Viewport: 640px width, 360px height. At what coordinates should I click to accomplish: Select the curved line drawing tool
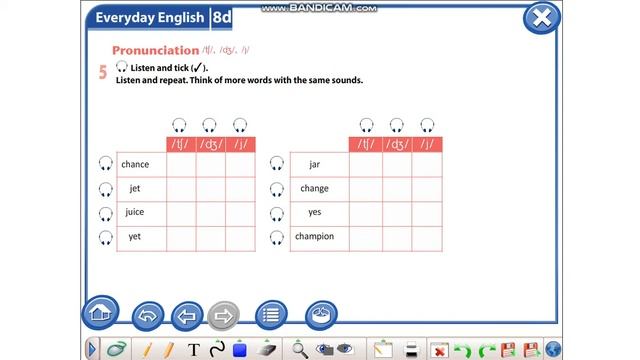point(217,349)
